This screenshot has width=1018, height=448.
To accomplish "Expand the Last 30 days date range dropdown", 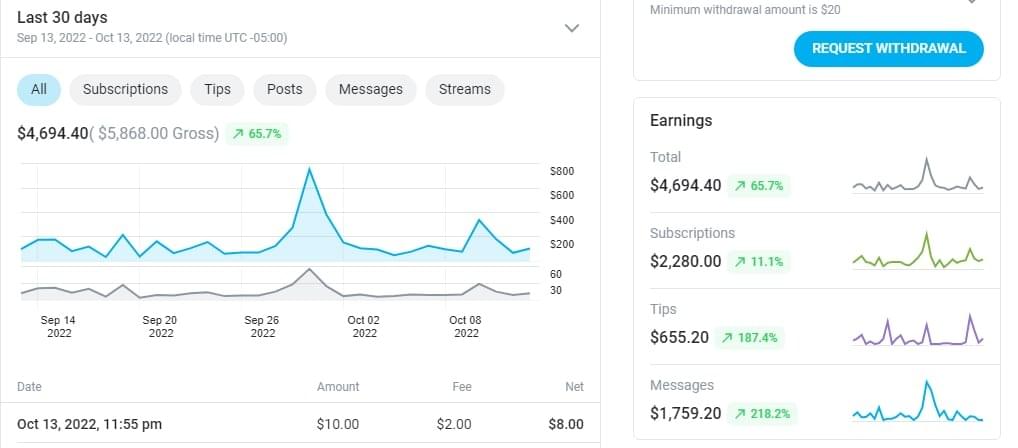I will 572,28.
